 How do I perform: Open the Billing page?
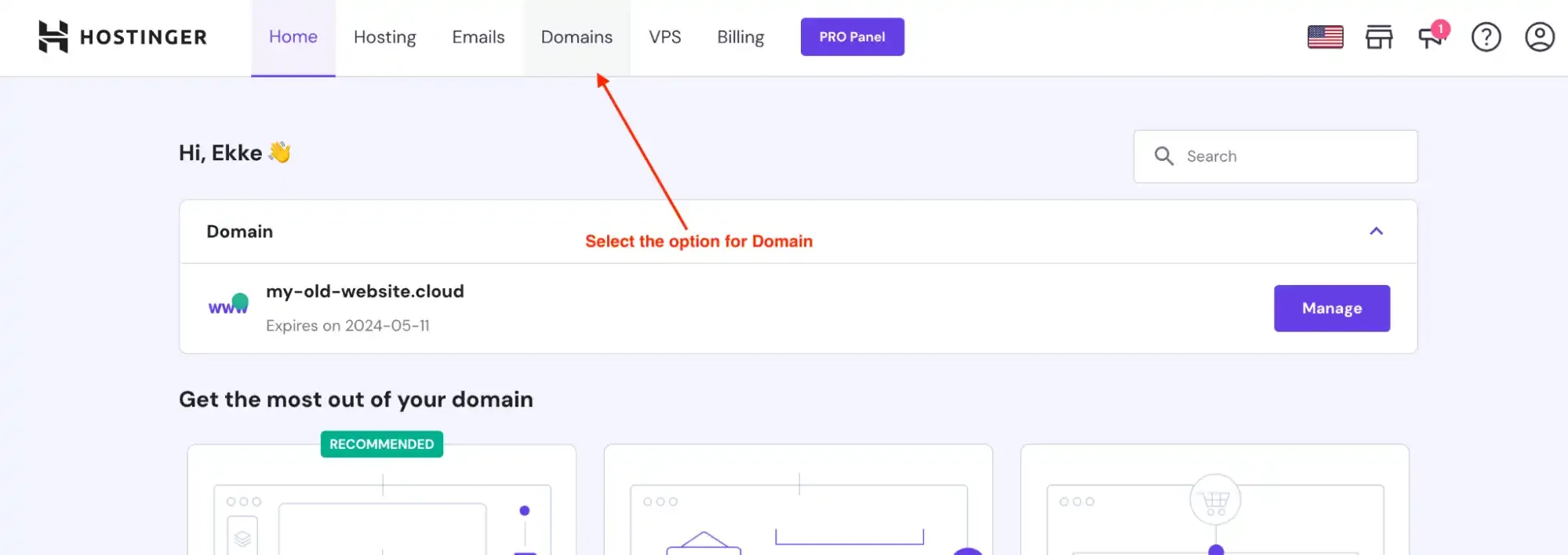740,36
